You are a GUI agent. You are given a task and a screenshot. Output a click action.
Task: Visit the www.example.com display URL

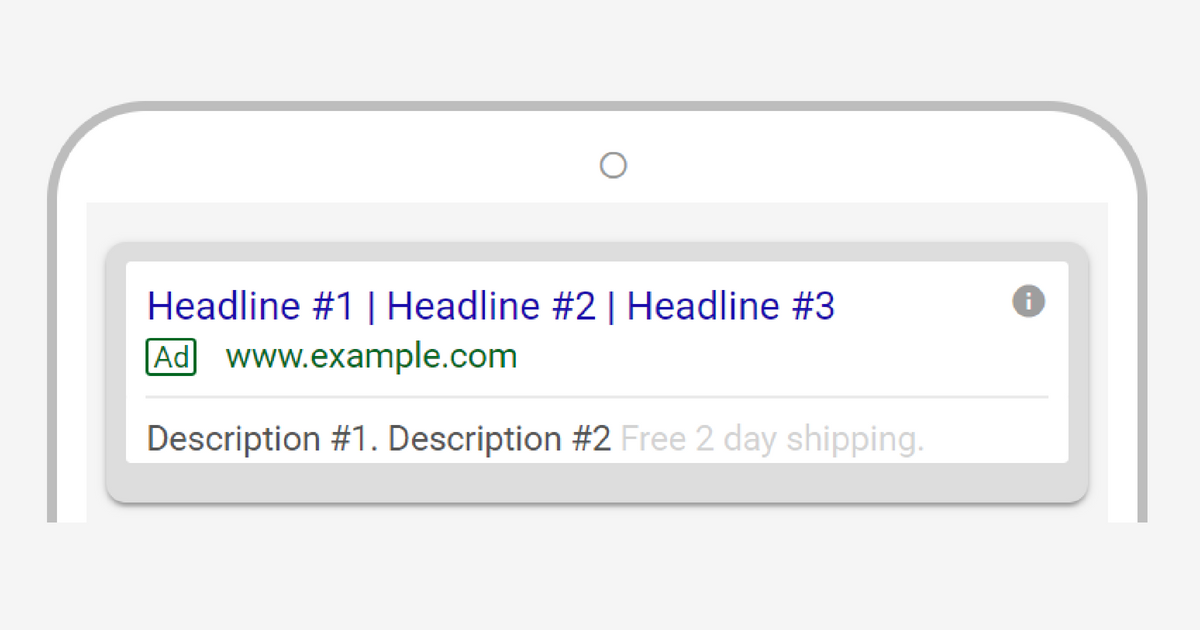[372, 357]
